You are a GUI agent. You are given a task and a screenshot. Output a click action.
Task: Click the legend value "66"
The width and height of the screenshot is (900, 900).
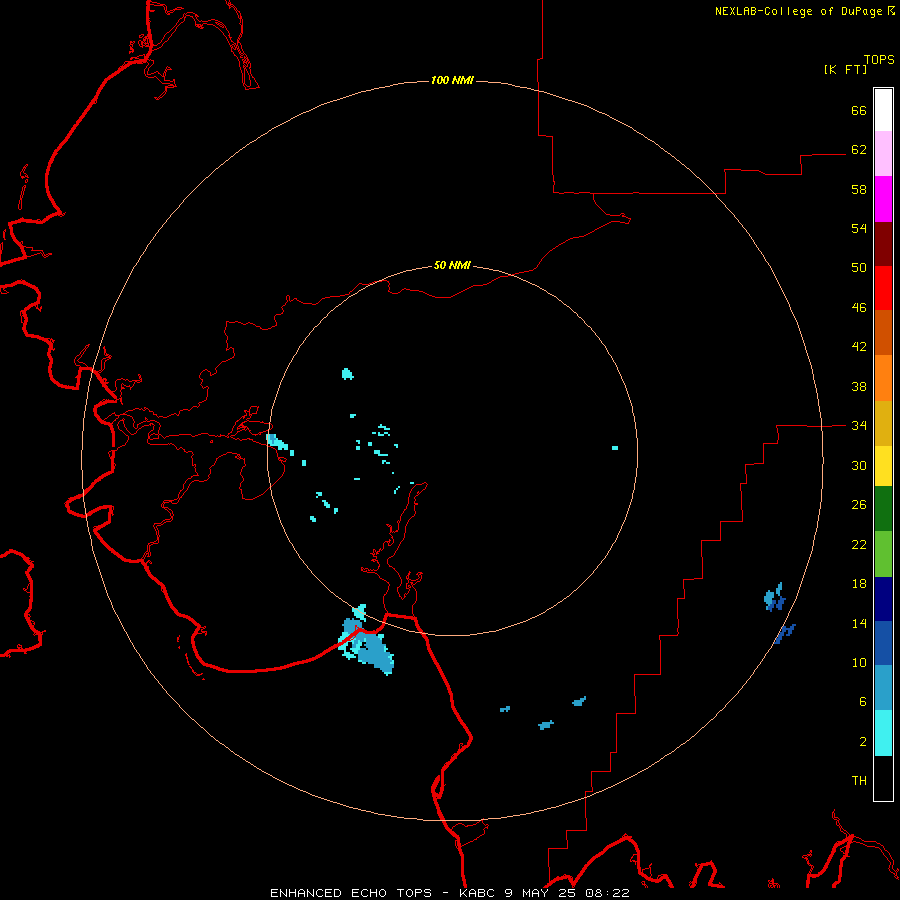(859, 111)
